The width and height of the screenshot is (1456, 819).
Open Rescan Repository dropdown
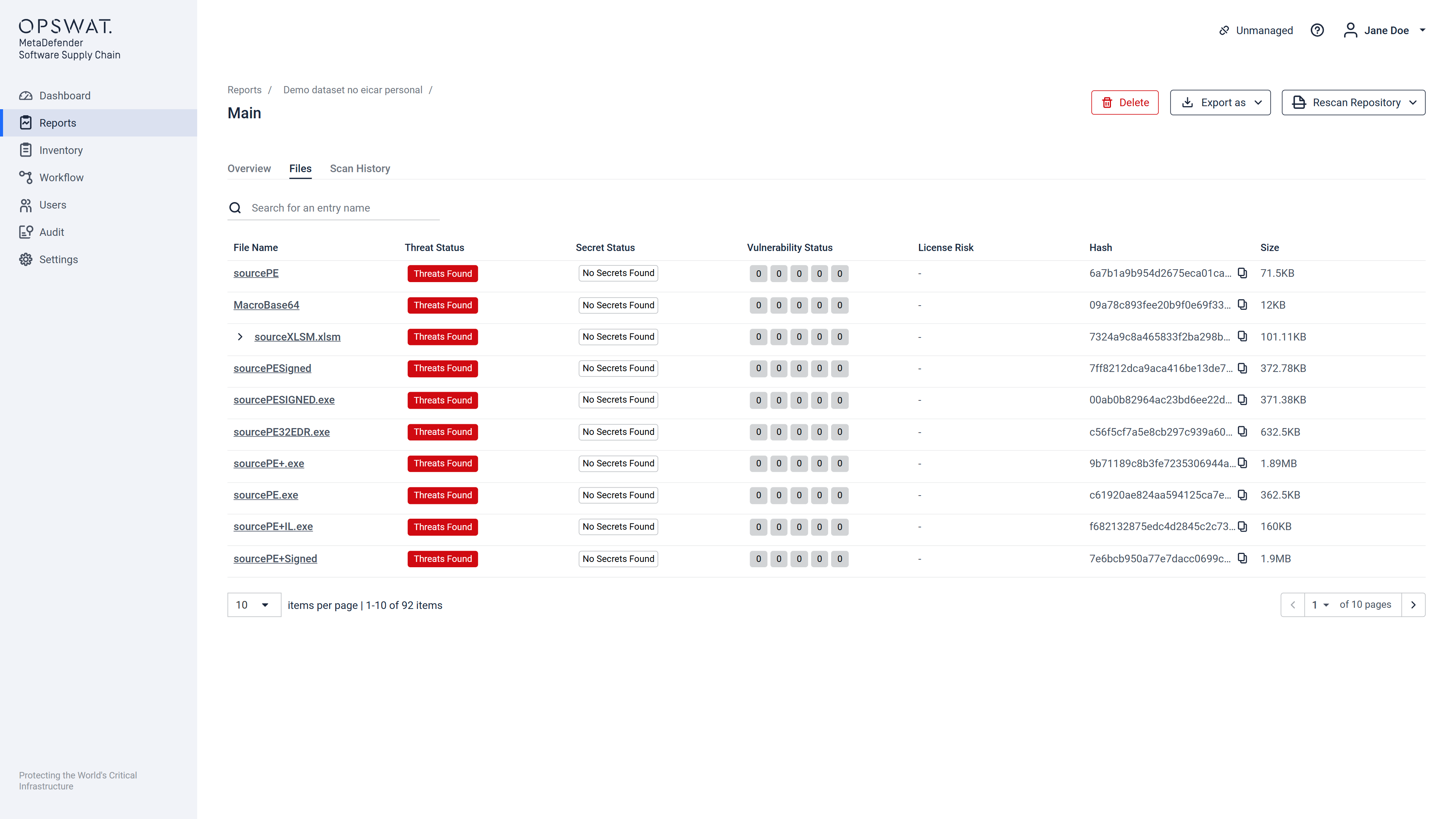pyautogui.click(x=1353, y=102)
